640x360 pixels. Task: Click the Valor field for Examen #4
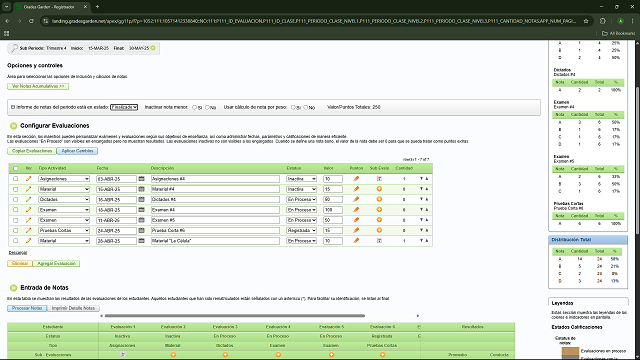point(333,210)
